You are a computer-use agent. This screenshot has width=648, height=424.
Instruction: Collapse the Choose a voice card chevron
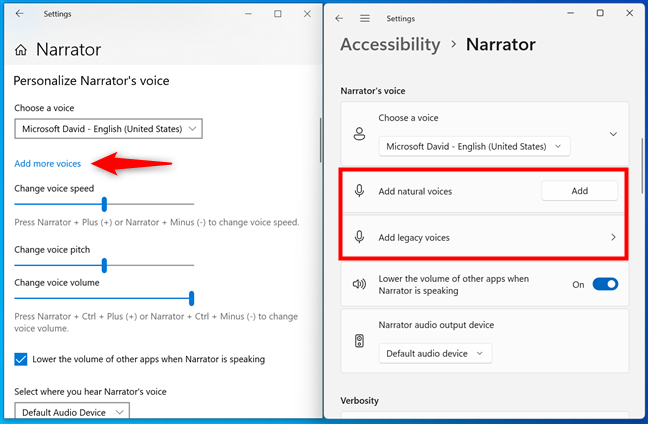point(613,134)
